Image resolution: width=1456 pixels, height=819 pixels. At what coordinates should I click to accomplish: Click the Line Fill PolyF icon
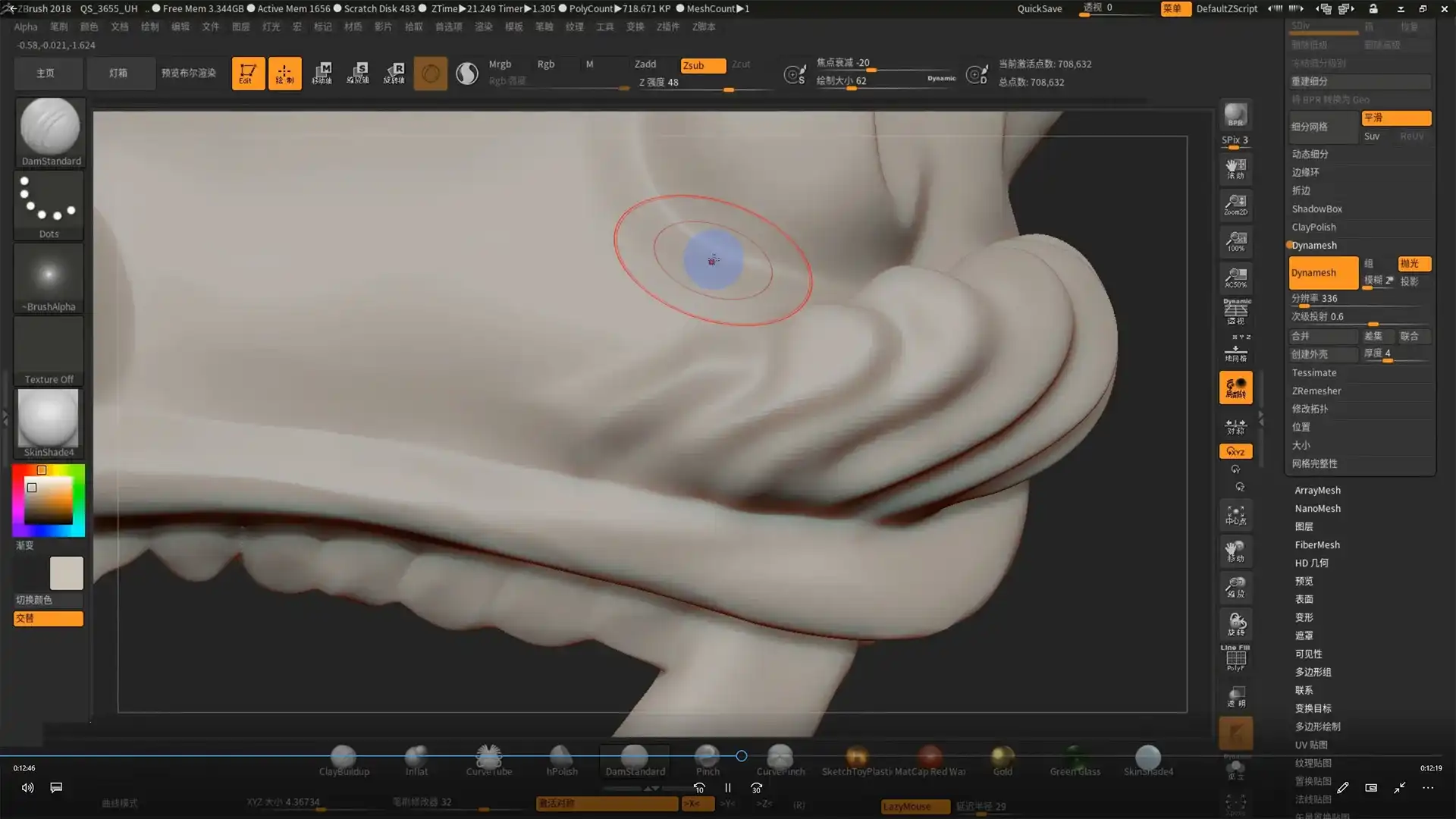(x=1235, y=657)
